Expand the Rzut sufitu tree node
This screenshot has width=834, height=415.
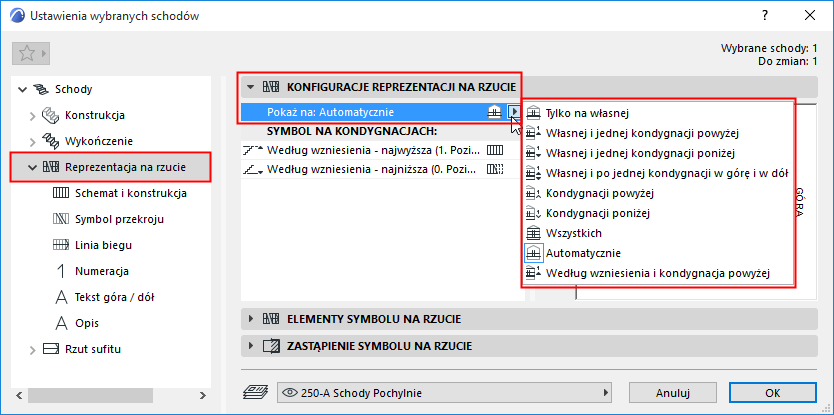pos(32,350)
